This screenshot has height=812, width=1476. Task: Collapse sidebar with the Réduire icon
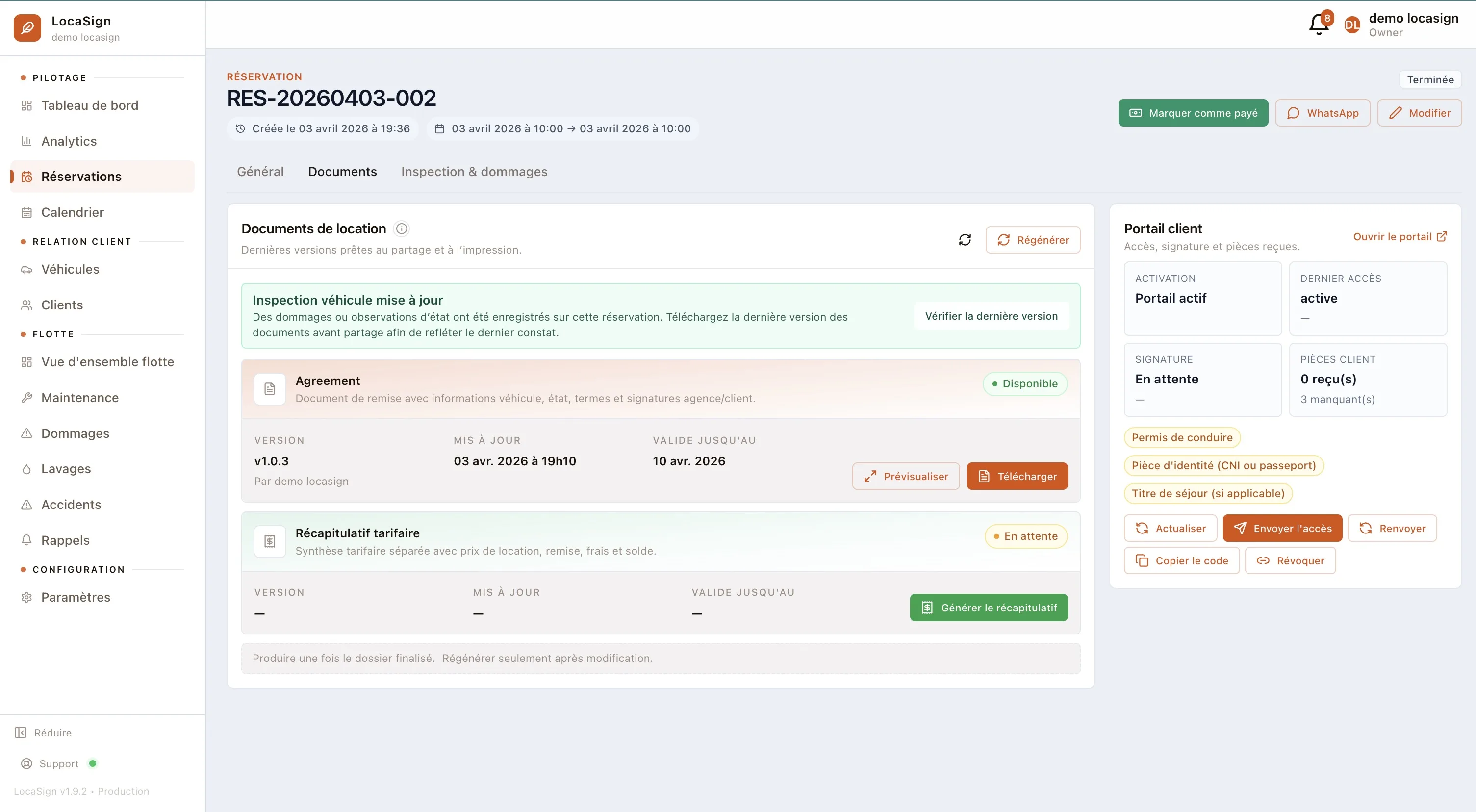point(21,733)
